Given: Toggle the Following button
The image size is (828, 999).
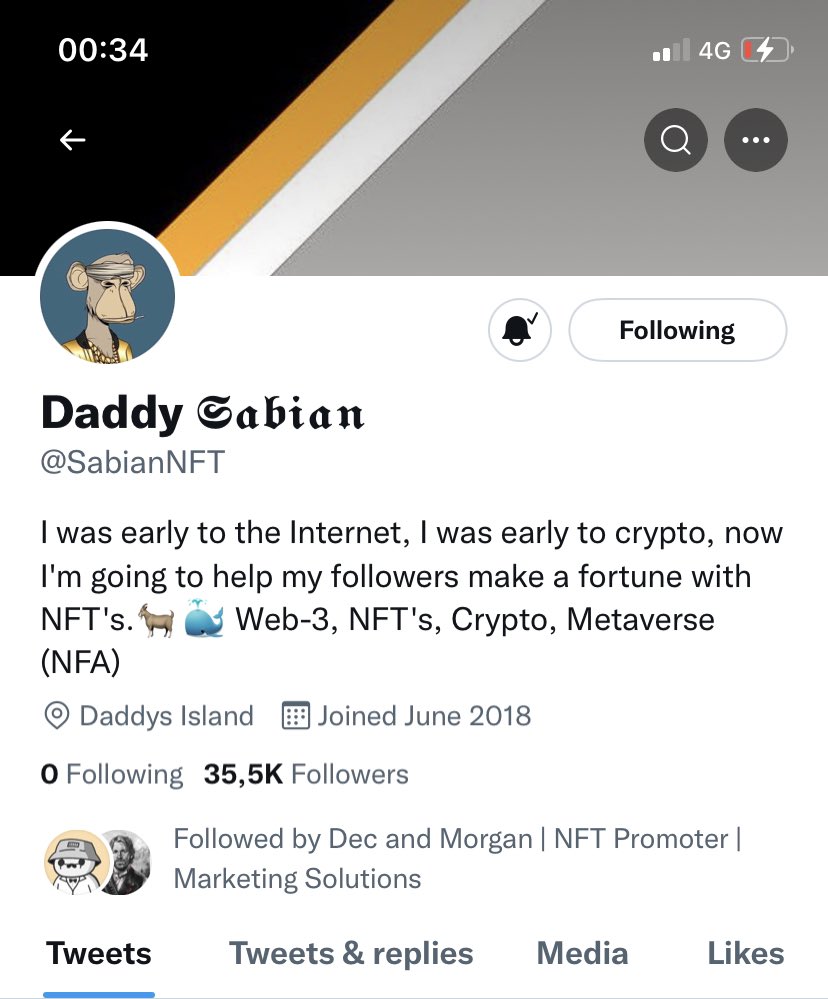Looking at the screenshot, I should point(678,330).
